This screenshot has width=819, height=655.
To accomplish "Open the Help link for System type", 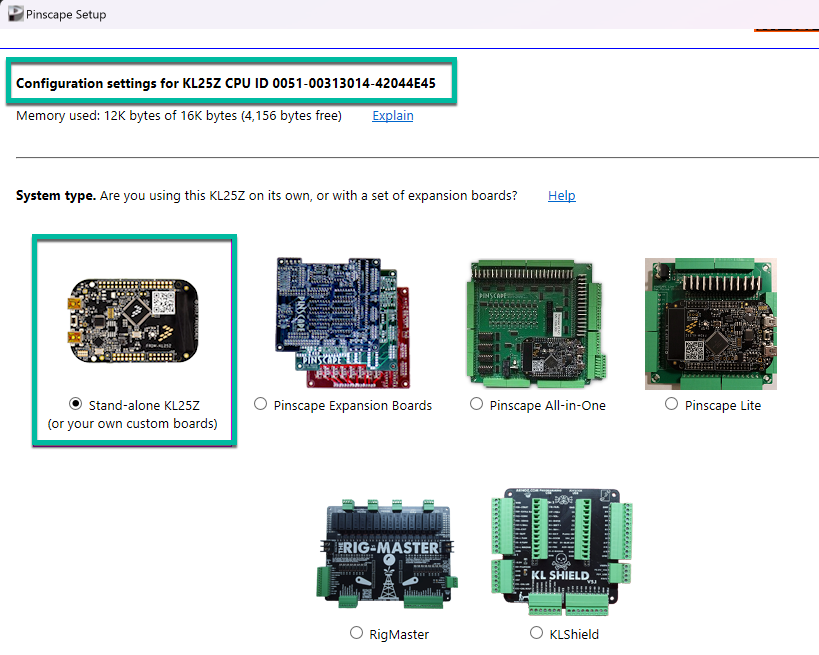I will (x=561, y=196).
